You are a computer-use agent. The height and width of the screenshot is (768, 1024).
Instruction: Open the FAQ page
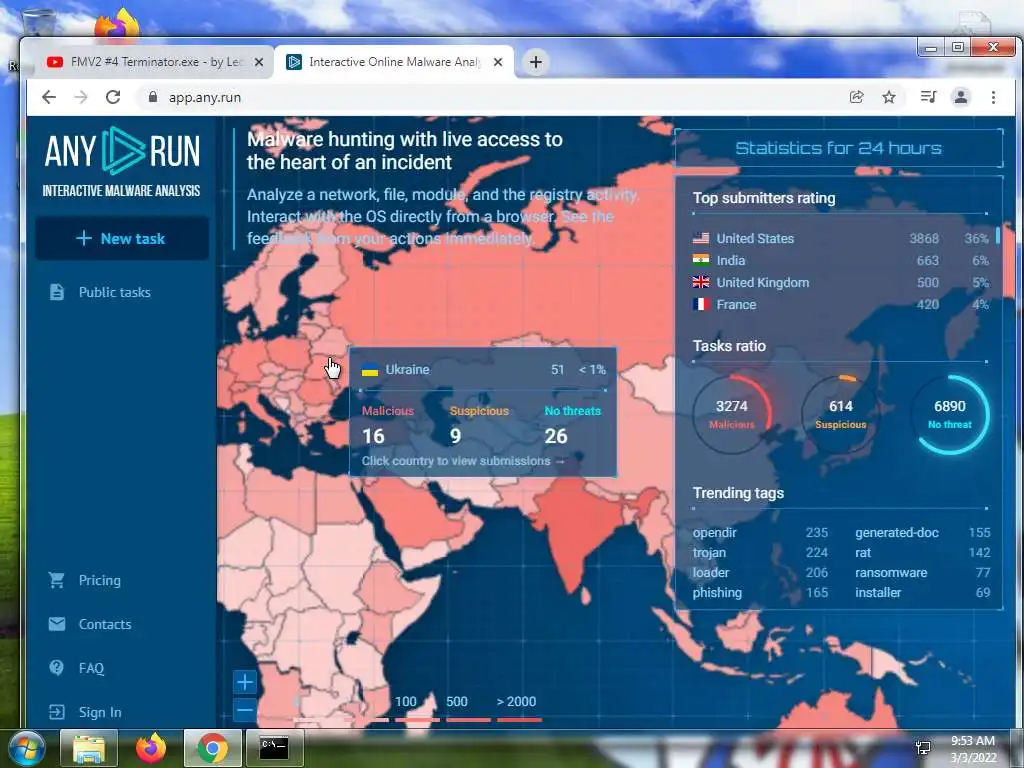click(x=91, y=668)
